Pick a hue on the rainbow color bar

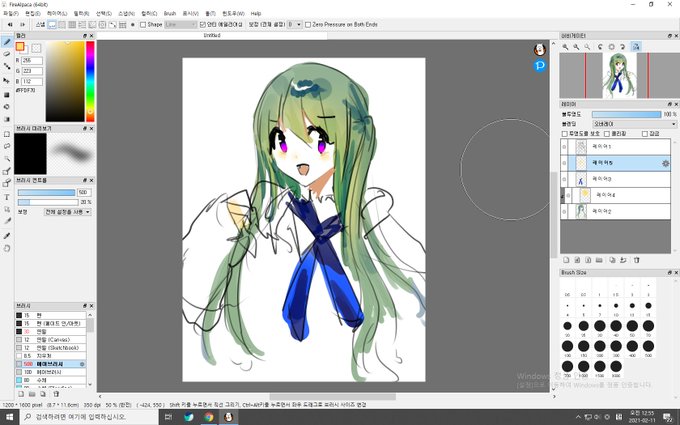click(90, 81)
